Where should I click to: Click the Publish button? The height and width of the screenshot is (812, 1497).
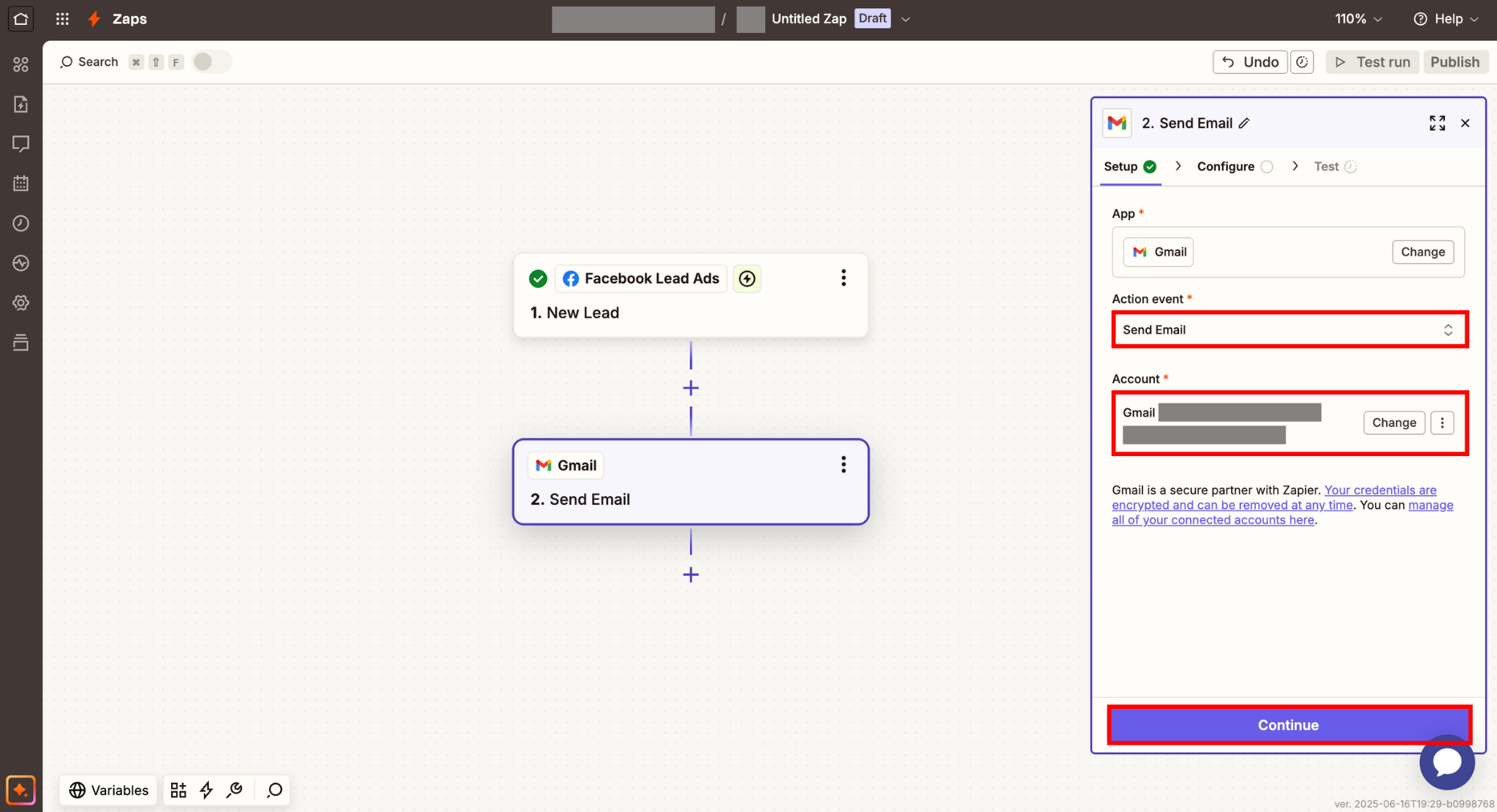pos(1455,62)
